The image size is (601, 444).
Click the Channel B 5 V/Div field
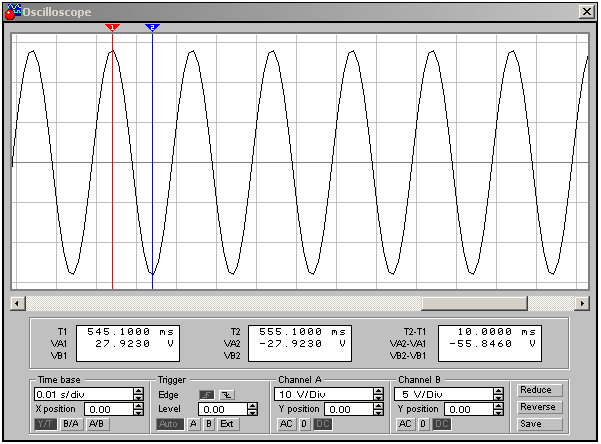[x=444, y=394]
